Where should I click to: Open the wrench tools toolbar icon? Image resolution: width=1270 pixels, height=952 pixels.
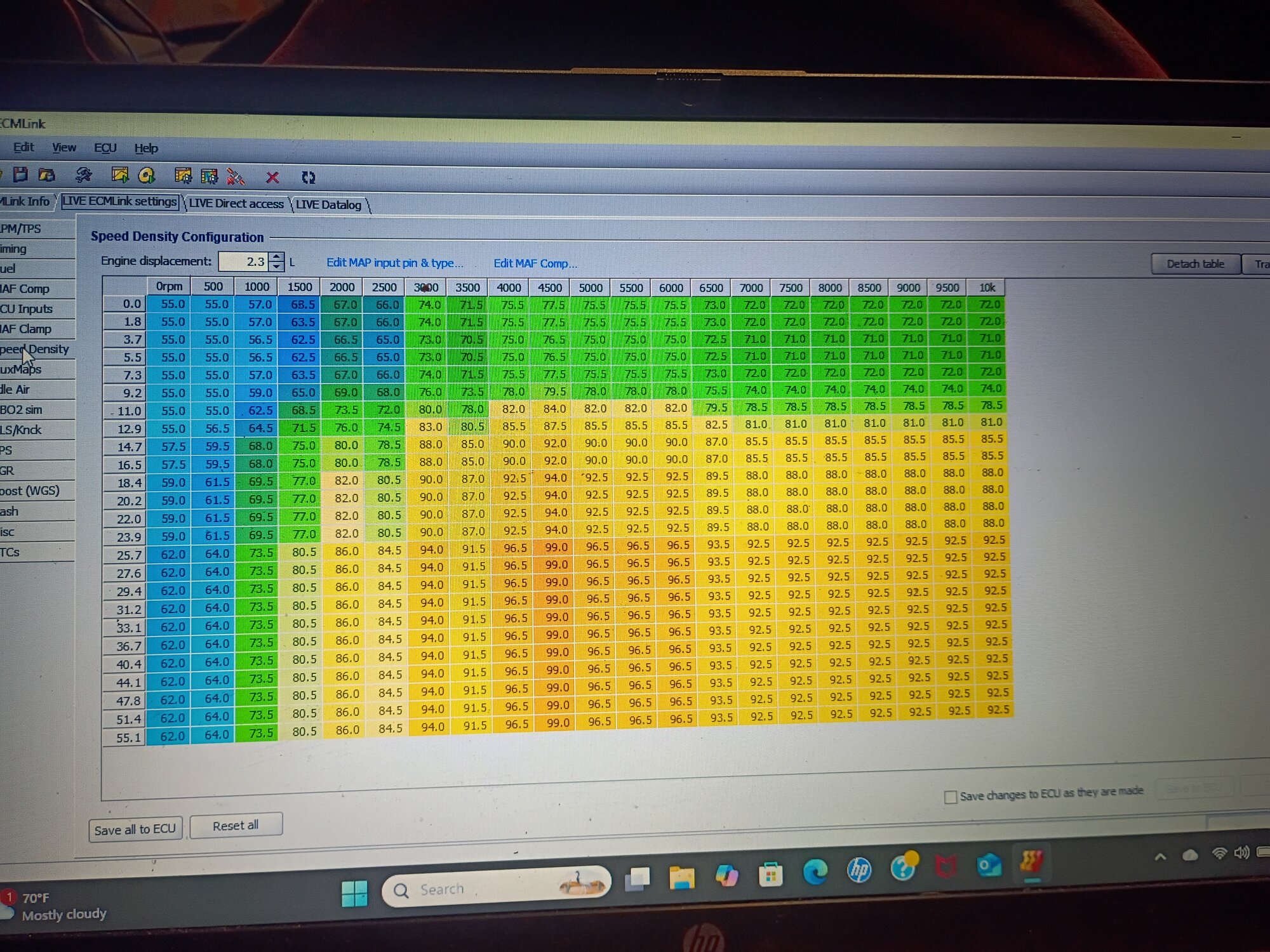83,175
